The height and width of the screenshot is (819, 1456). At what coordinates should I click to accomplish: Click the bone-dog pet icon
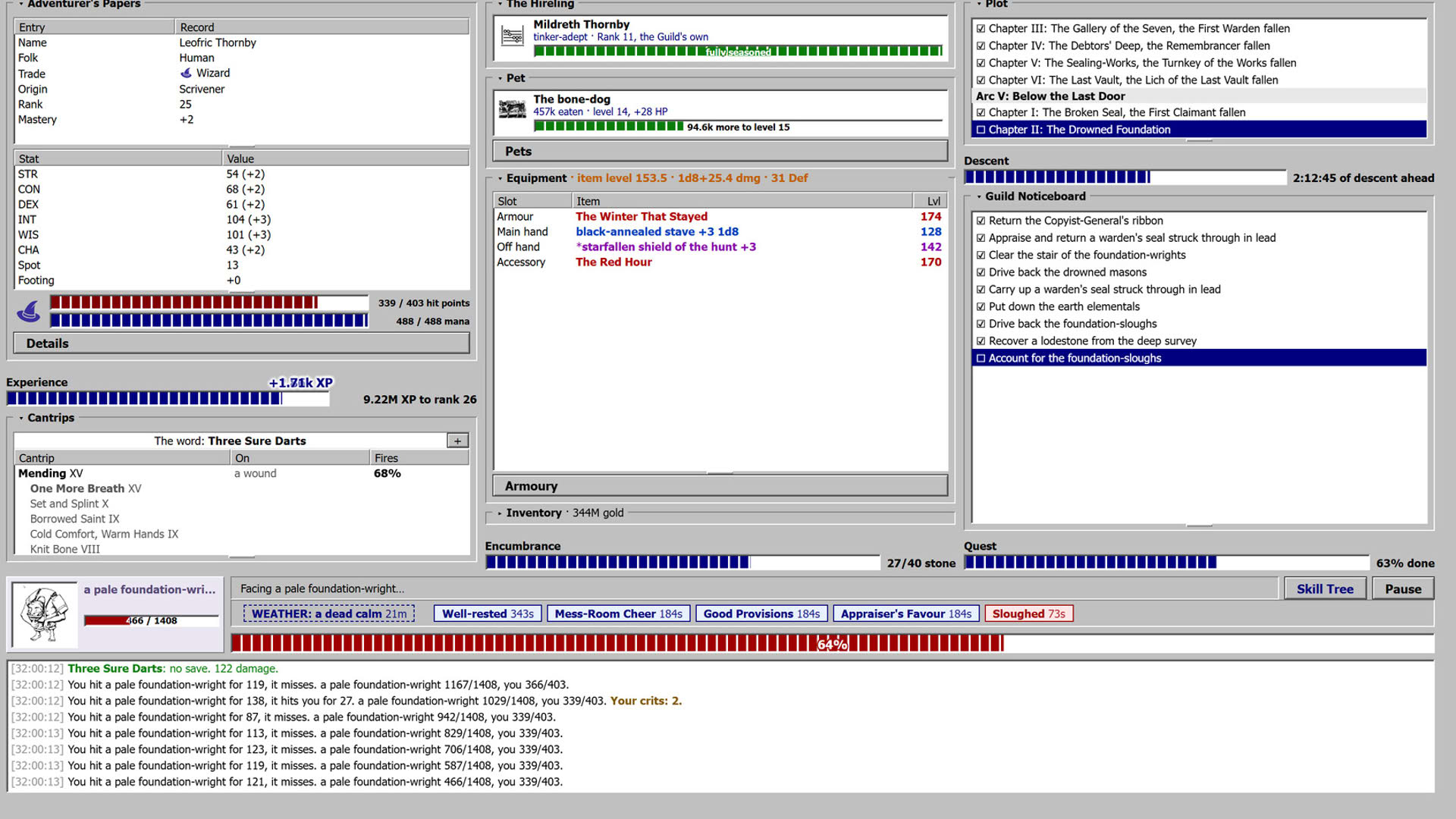(x=513, y=110)
